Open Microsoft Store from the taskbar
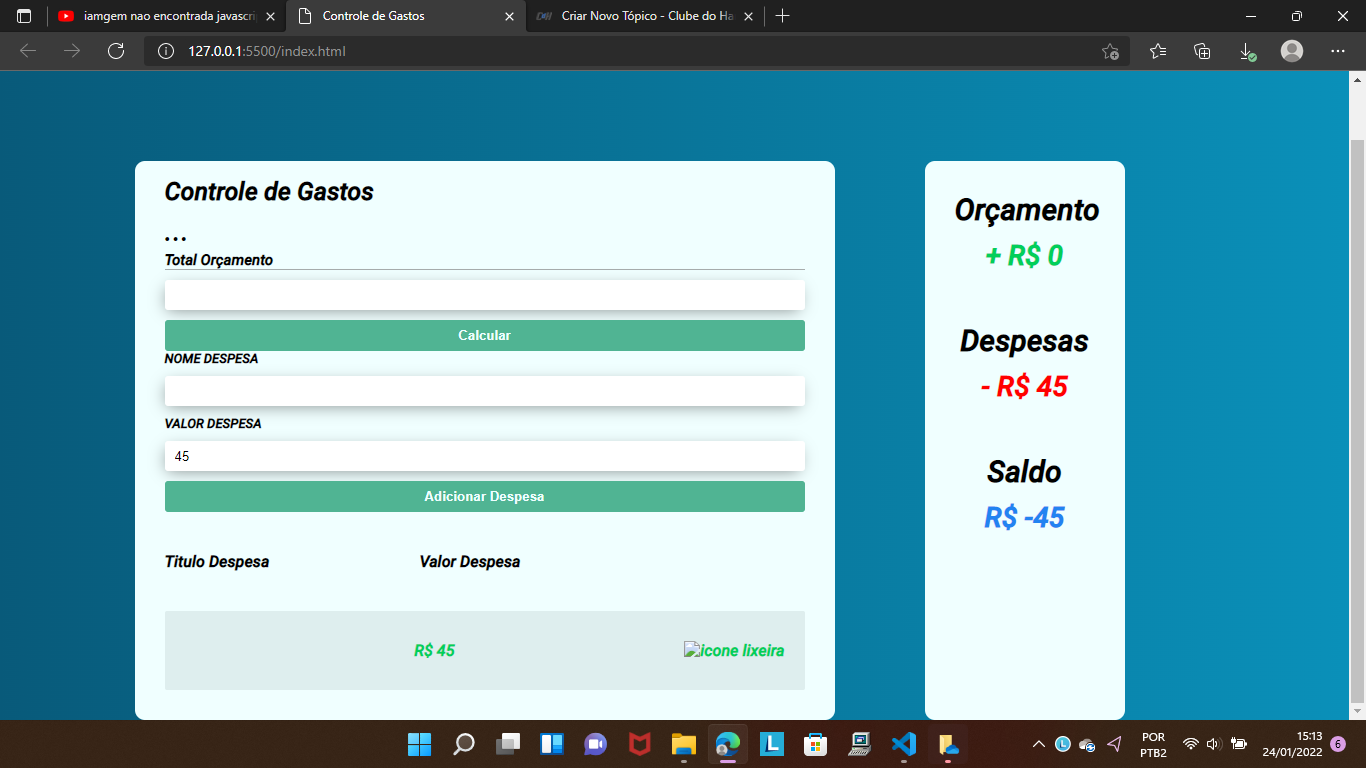Image resolution: width=1366 pixels, height=768 pixels. coord(816,744)
